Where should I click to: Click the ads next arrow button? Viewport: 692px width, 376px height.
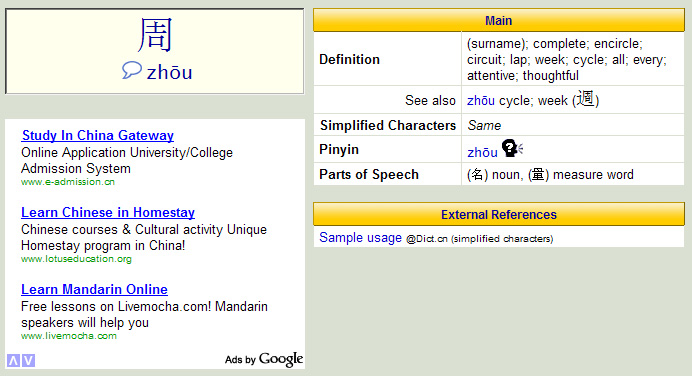tap(28, 361)
